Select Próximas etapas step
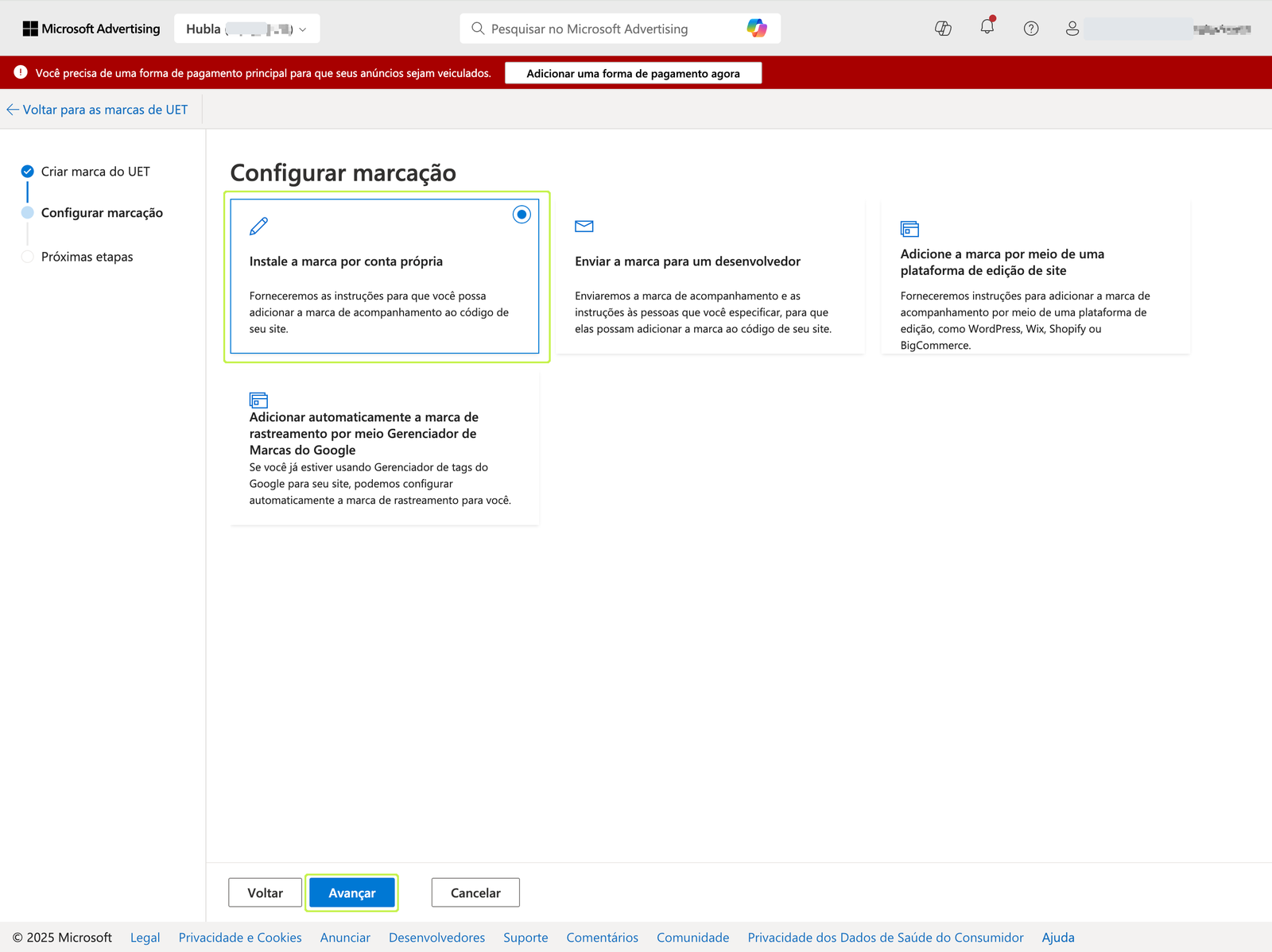The height and width of the screenshot is (952, 1272). [x=87, y=257]
